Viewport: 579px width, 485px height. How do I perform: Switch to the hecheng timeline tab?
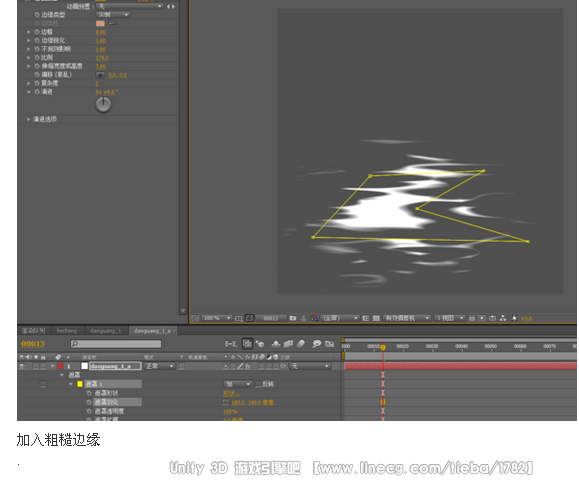click(67, 331)
